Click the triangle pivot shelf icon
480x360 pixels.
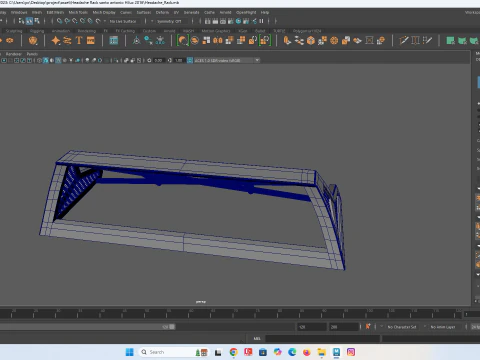pyautogui.click(x=137, y=41)
